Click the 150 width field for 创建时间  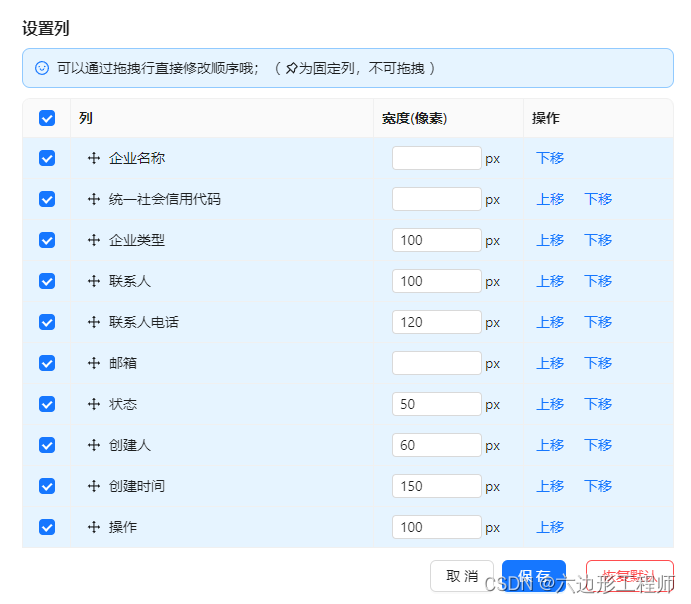tap(437, 485)
